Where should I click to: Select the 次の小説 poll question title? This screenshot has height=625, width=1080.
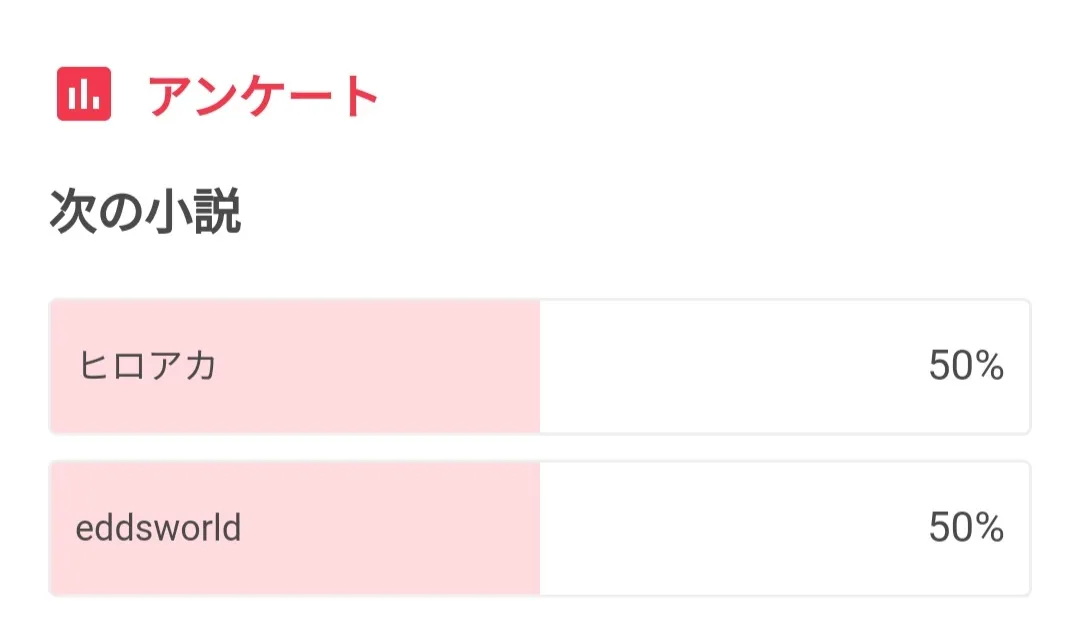pos(146,214)
